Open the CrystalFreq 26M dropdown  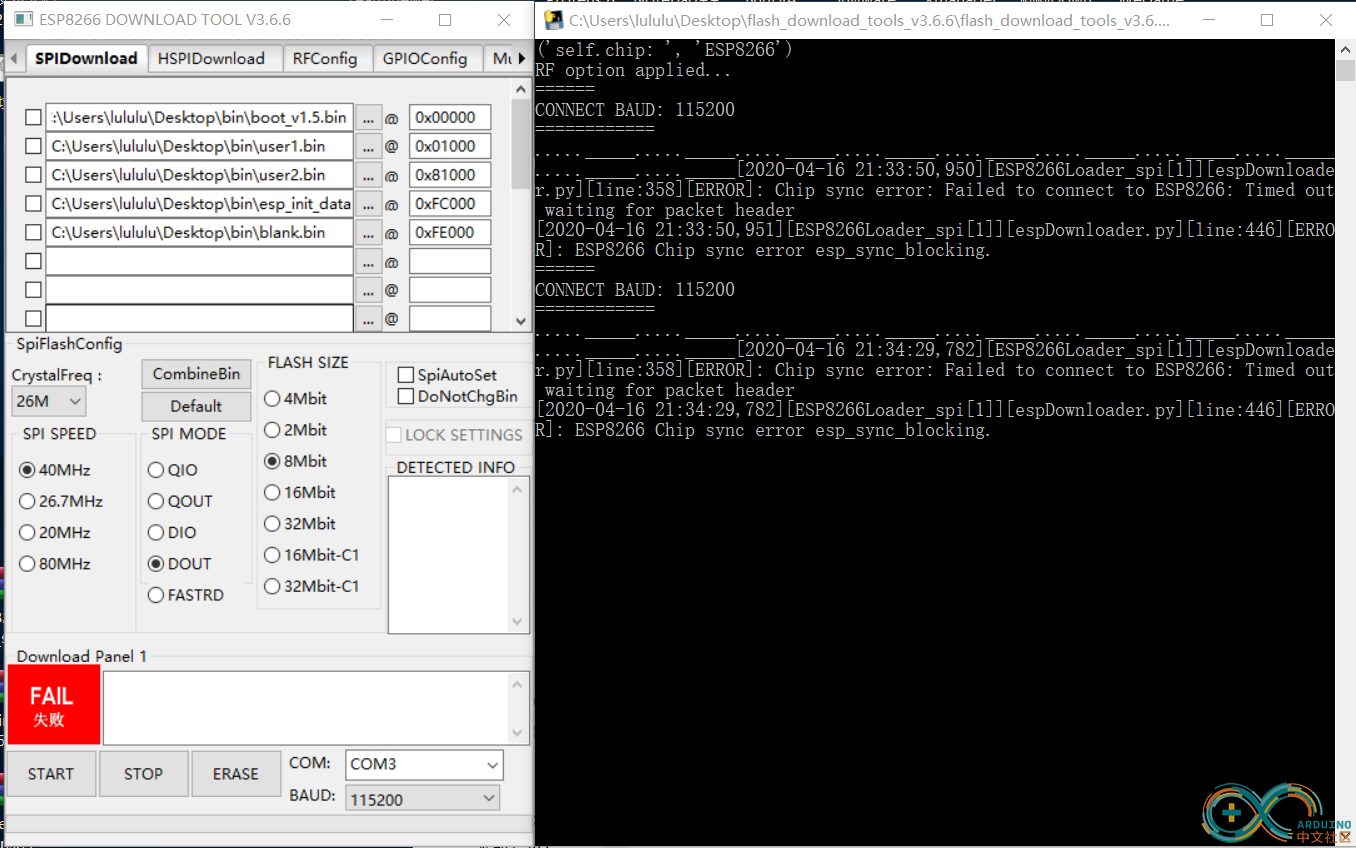[x=49, y=401]
